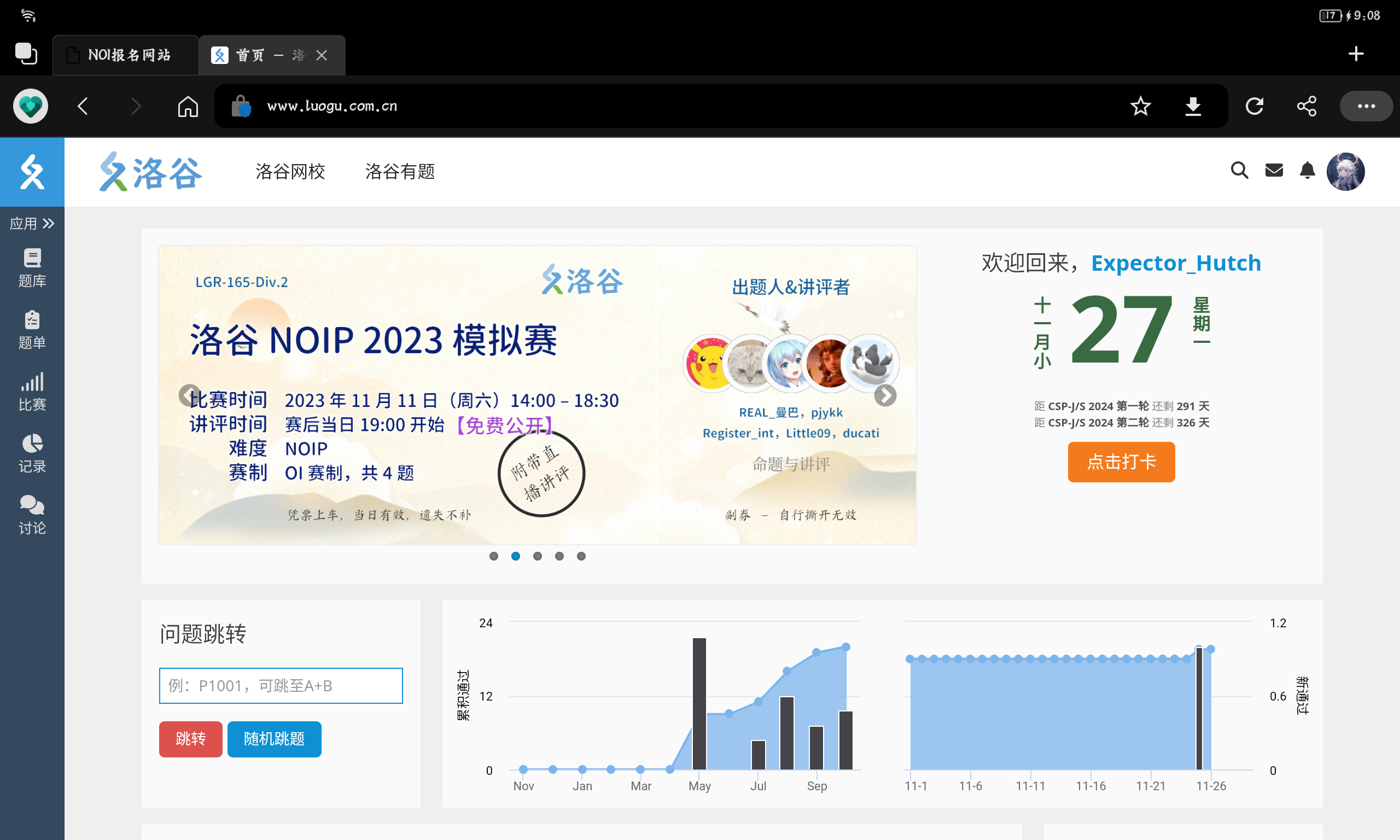Viewport: 1400px width, 840px height.
Task: Click the dark bar in the daily chart
Action: 1199,708
